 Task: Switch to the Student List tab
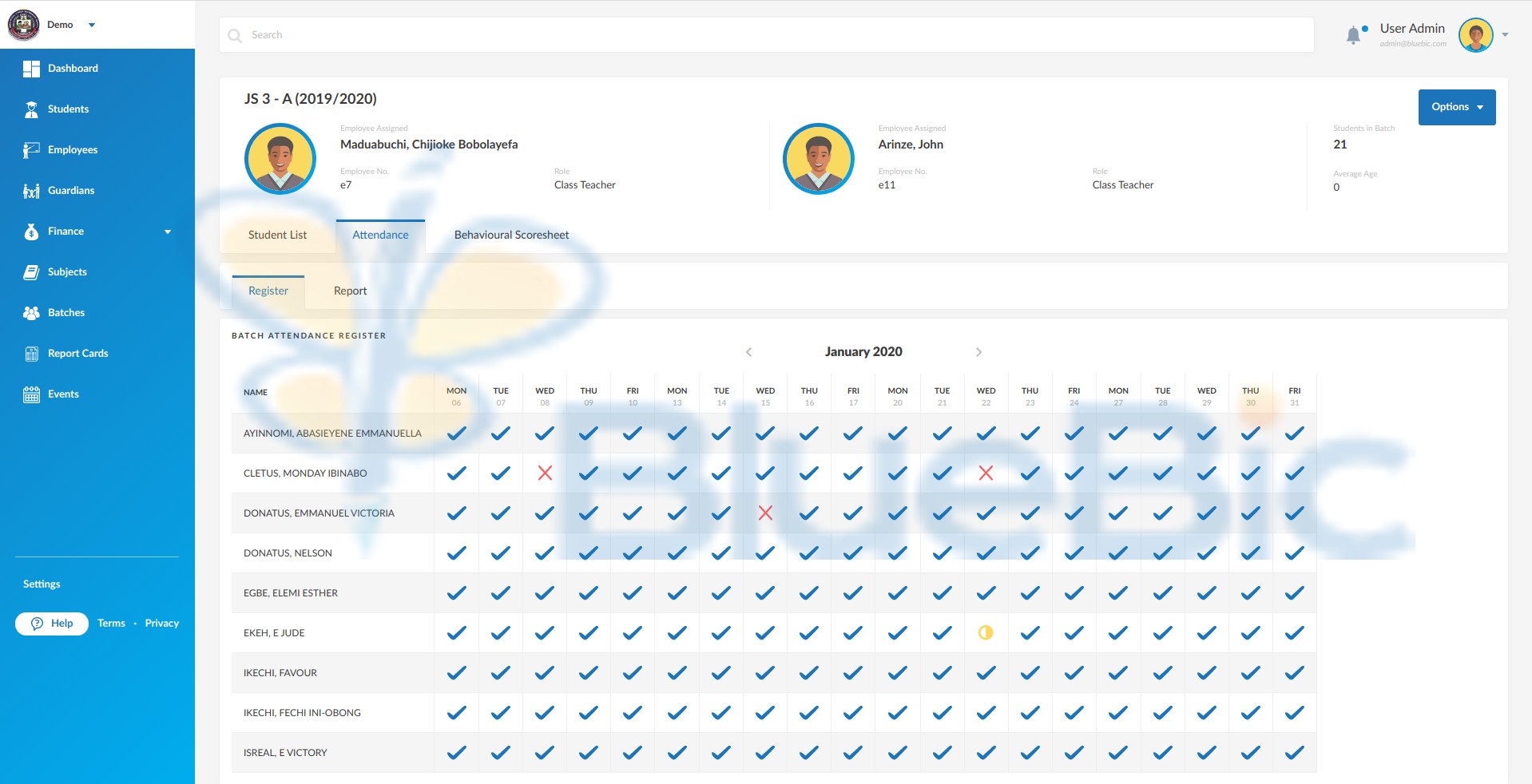coord(278,236)
